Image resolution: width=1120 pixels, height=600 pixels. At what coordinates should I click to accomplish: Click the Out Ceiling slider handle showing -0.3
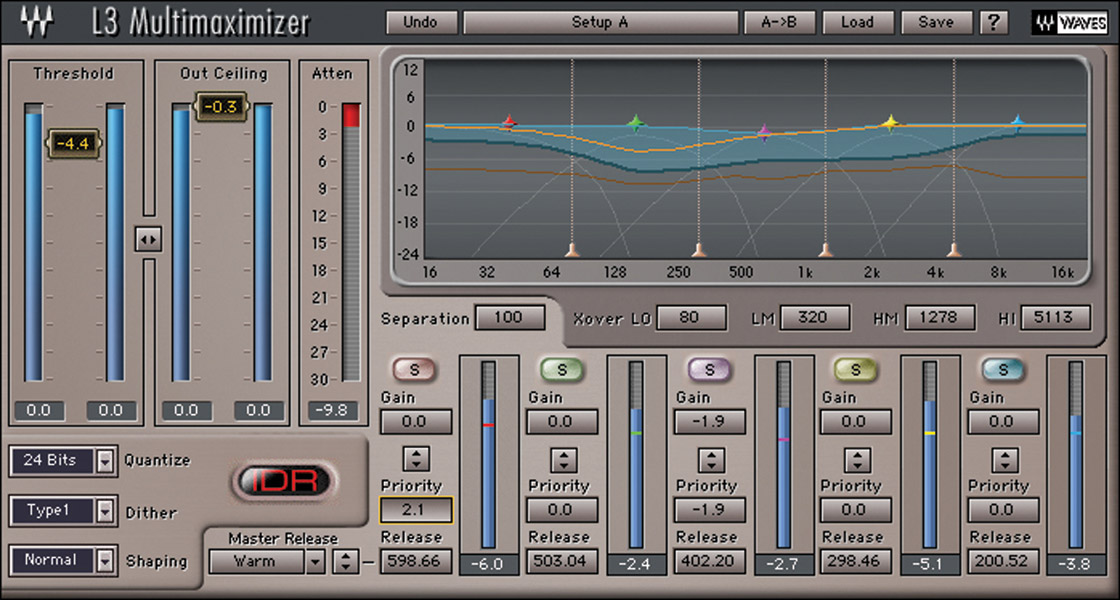[220, 106]
